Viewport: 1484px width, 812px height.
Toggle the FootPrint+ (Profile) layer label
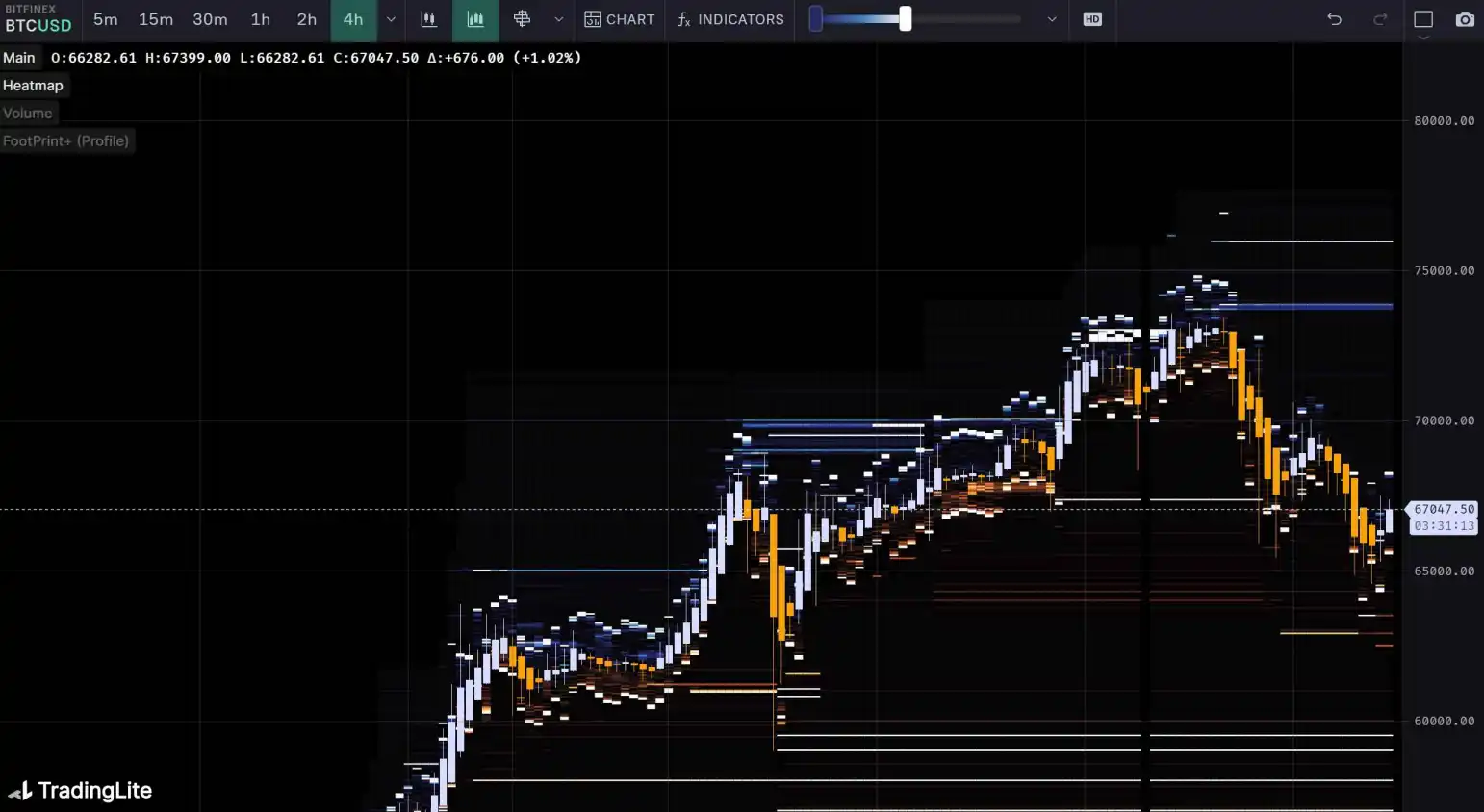[x=65, y=141]
